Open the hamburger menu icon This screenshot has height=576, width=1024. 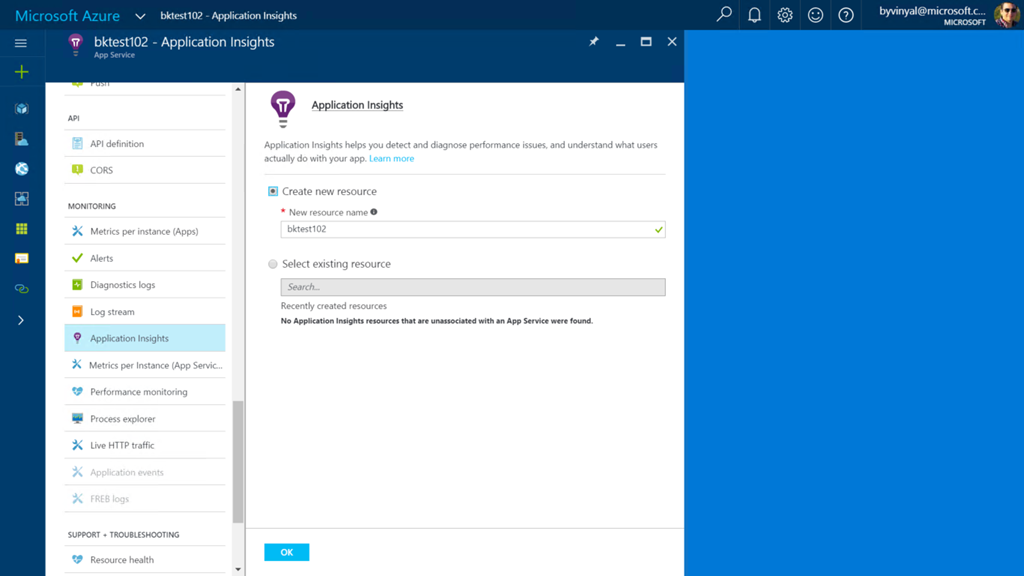pos(21,43)
